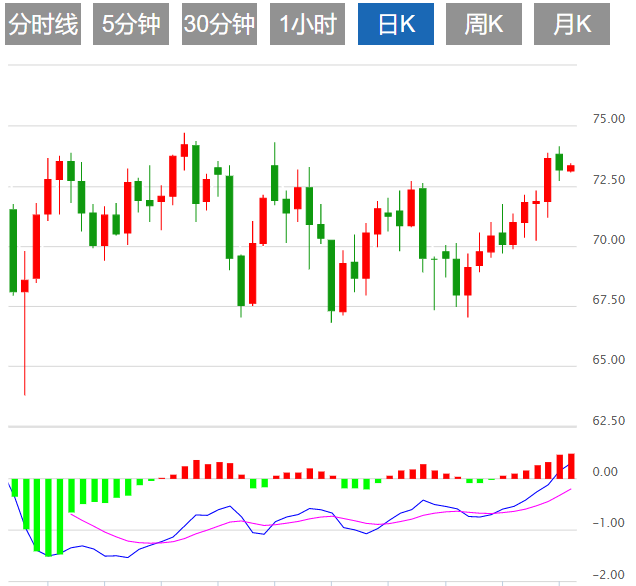Show the 1小时 candlestick view
Viewport: 636px width, 586px height.
click(x=307, y=25)
